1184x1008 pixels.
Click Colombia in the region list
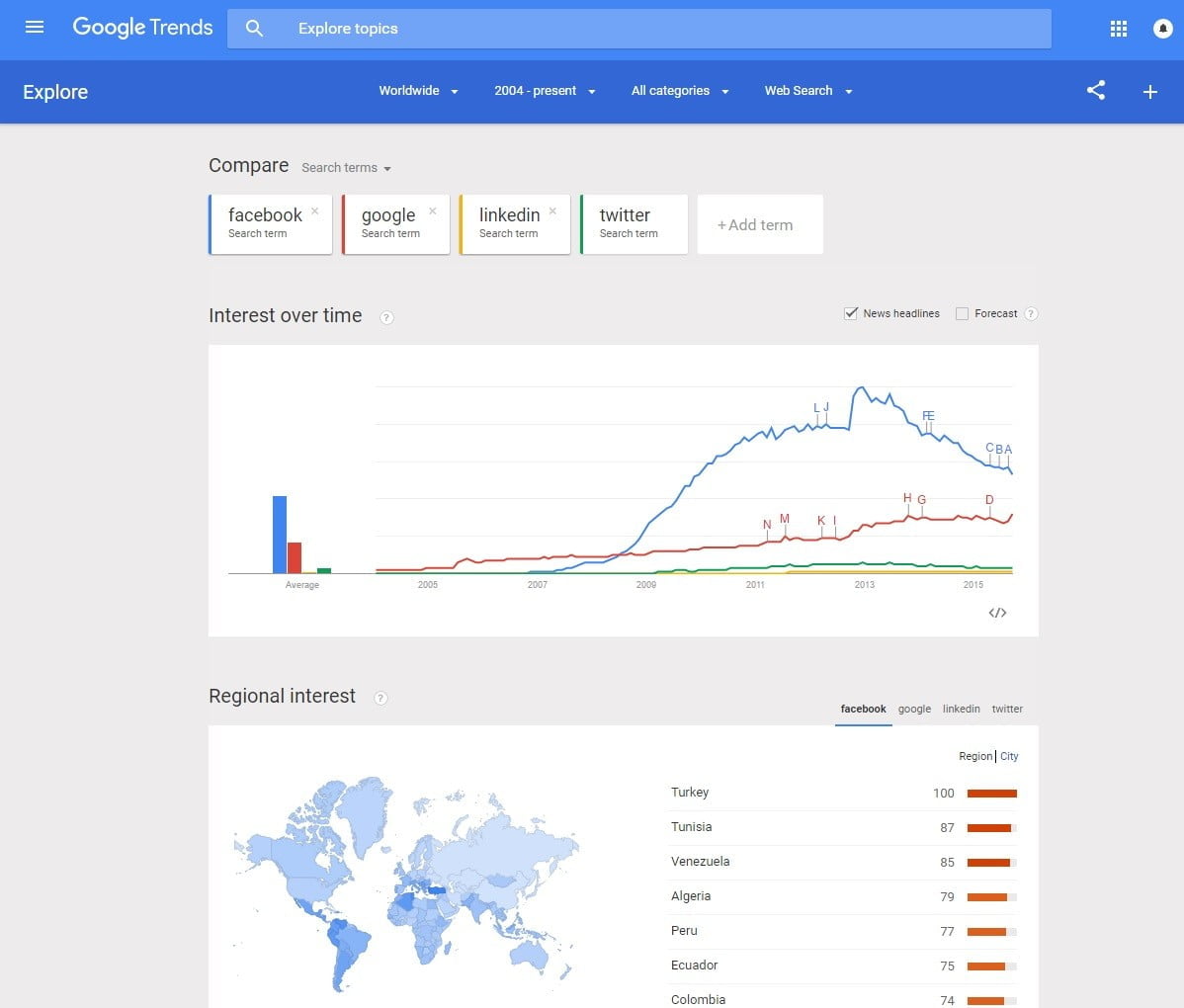tap(698, 1000)
